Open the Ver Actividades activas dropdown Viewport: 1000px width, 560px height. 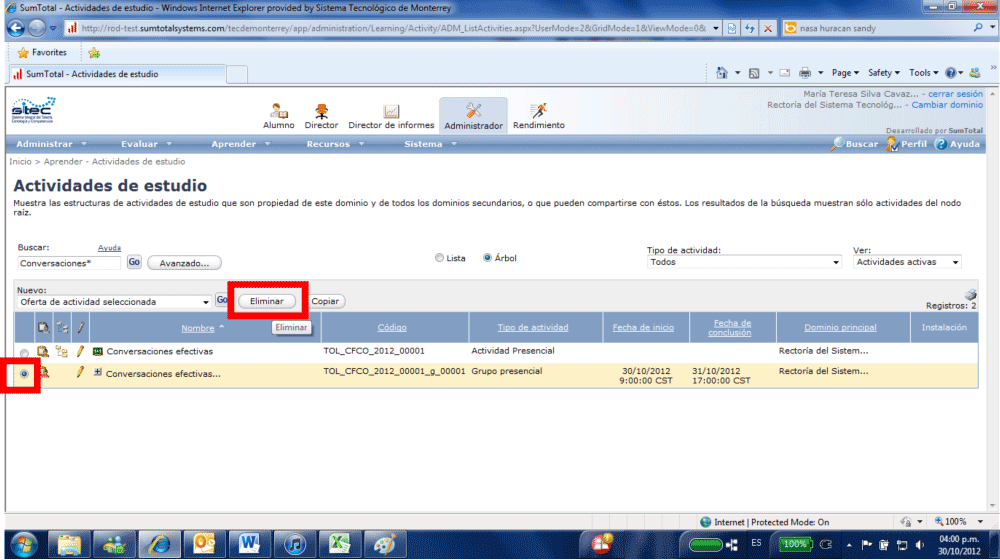tap(907, 262)
